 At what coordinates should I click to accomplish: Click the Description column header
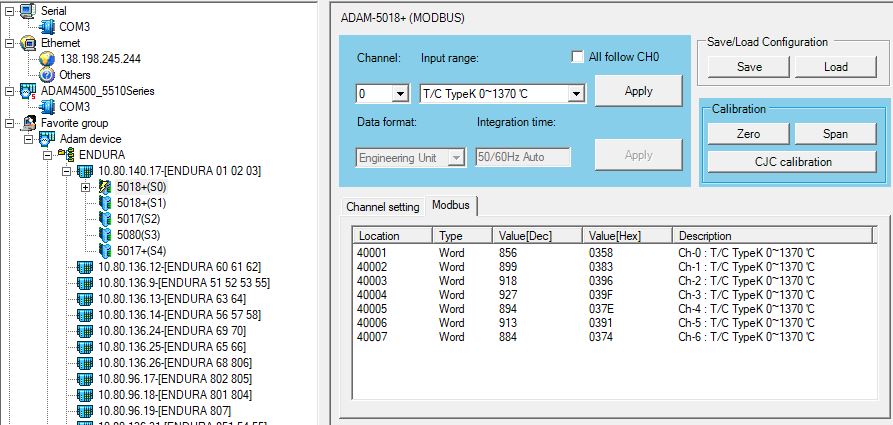click(x=773, y=236)
